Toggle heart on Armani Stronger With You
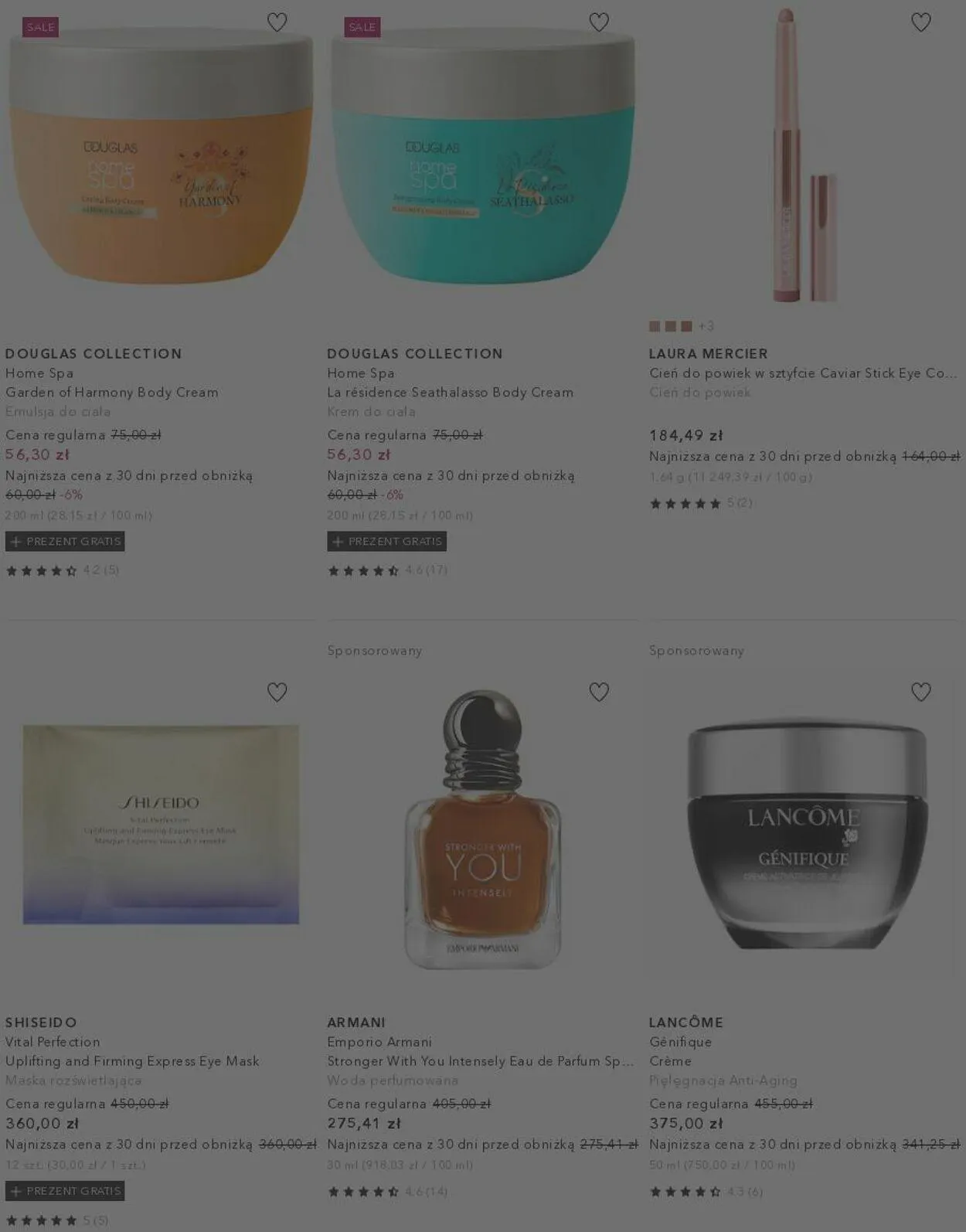This screenshot has height=1232, width=966. (x=599, y=692)
